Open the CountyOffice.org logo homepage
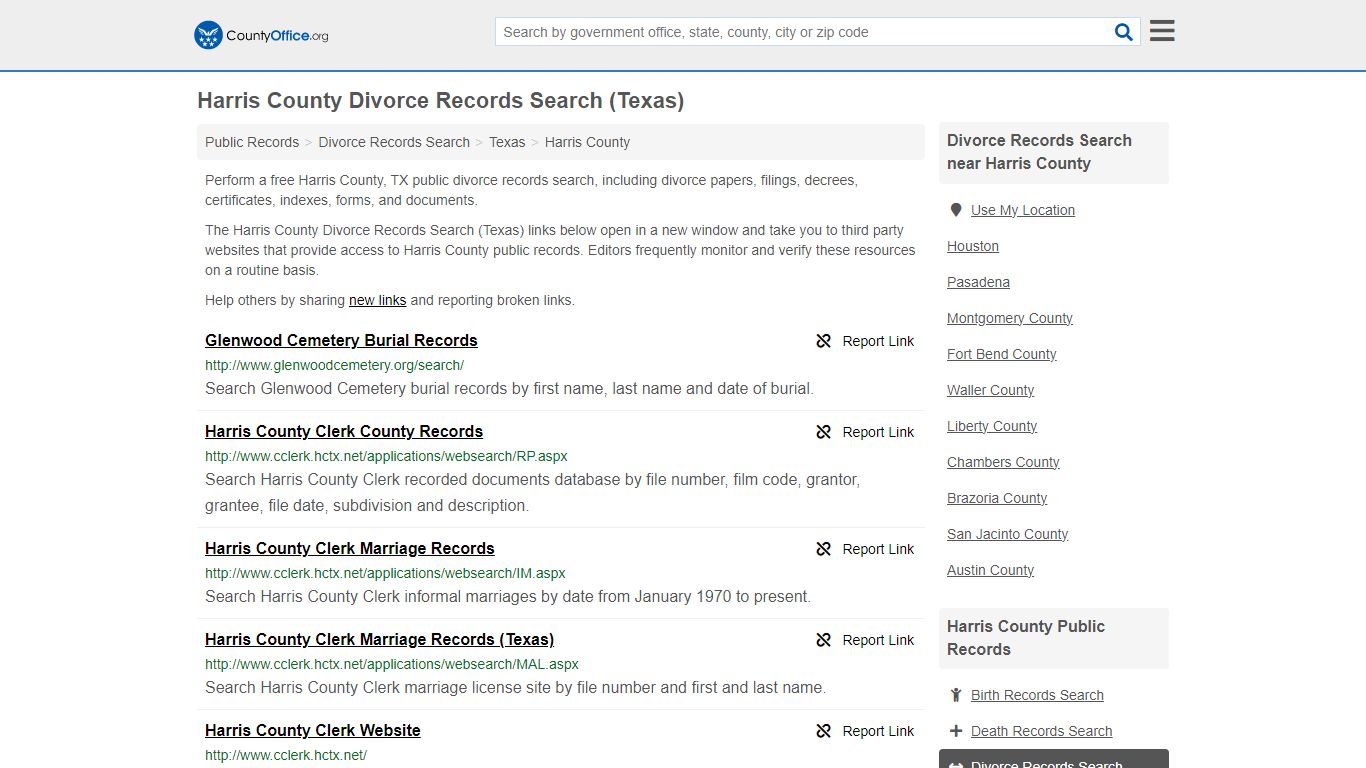 (x=261, y=35)
